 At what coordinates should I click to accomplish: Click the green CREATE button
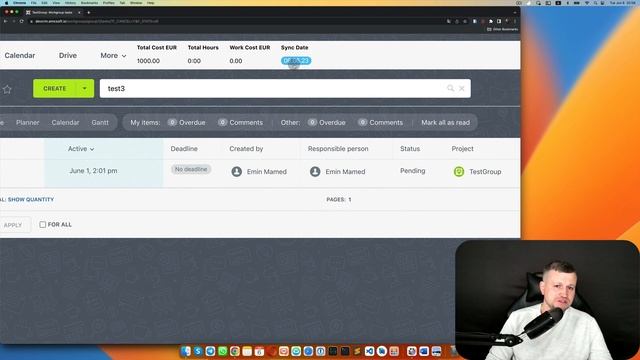[x=54, y=89]
